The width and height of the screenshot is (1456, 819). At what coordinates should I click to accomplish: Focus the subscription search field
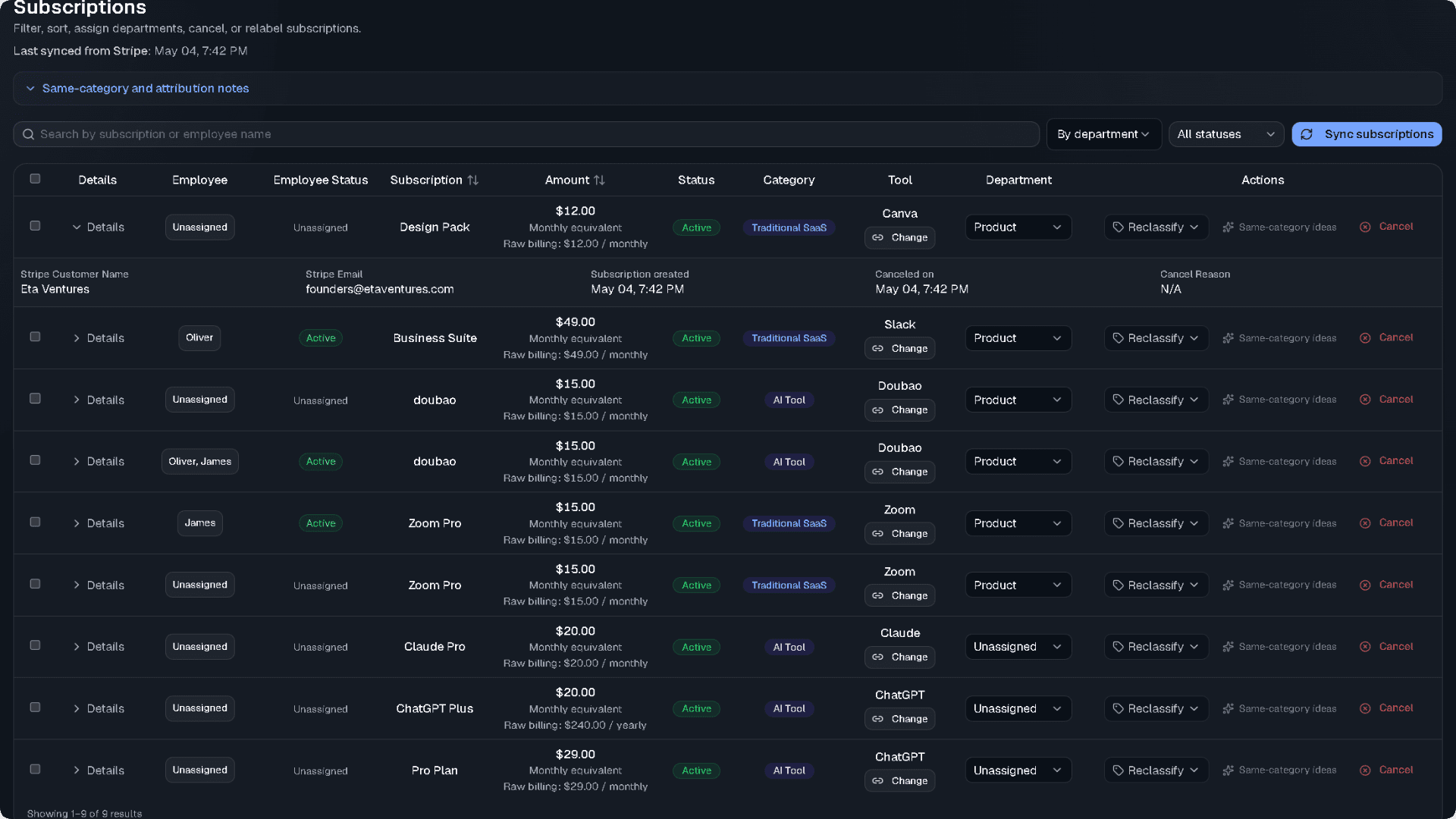[526, 134]
